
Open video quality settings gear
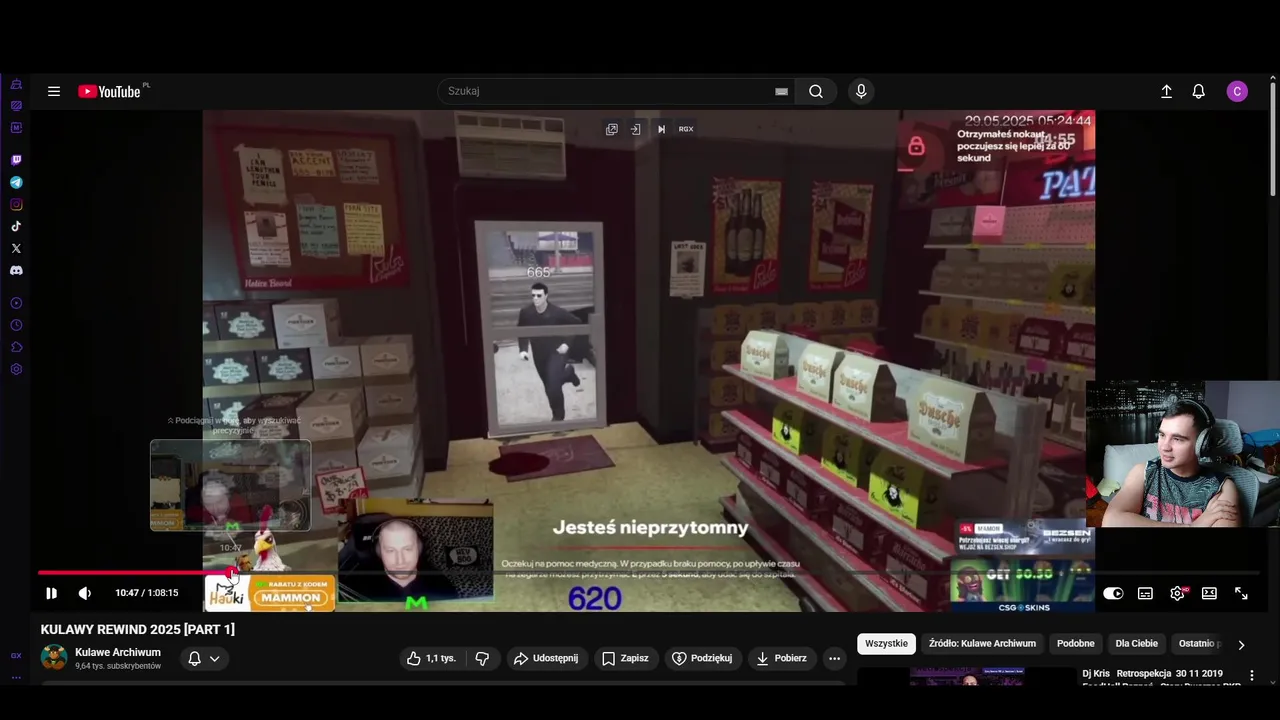[1178, 593]
